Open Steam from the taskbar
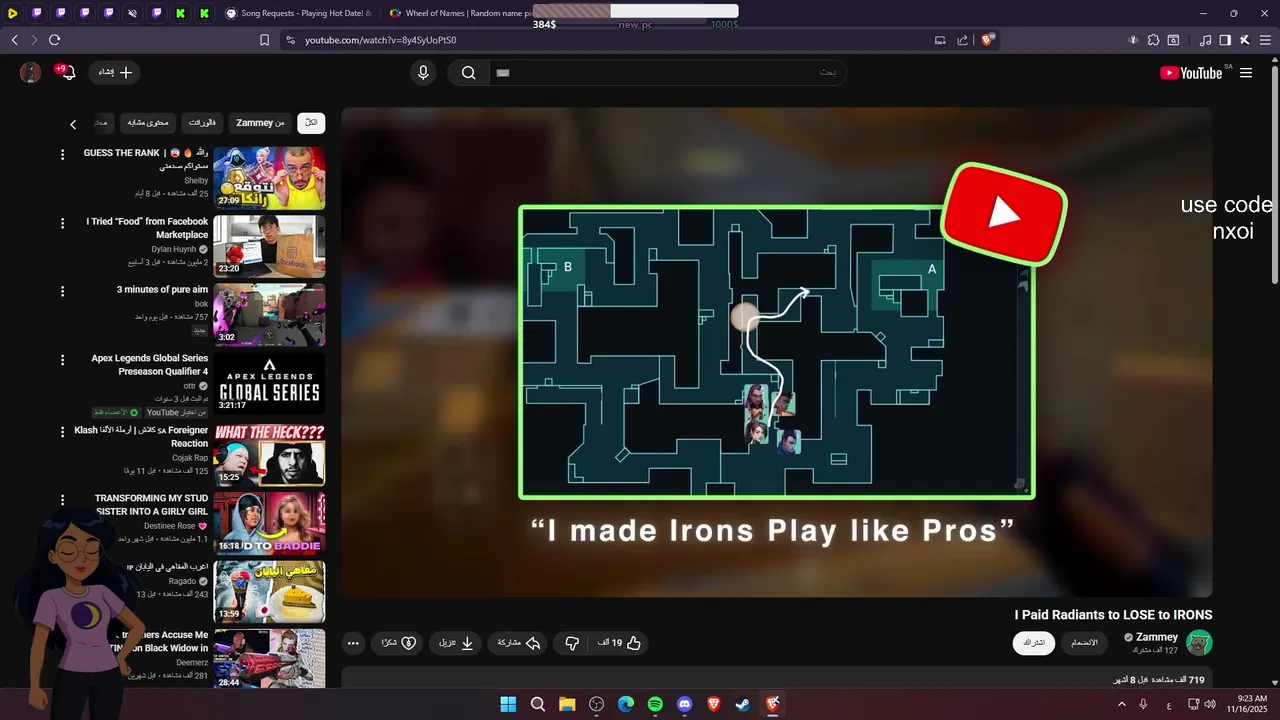The width and height of the screenshot is (1280, 720). pyautogui.click(x=743, y=704)
